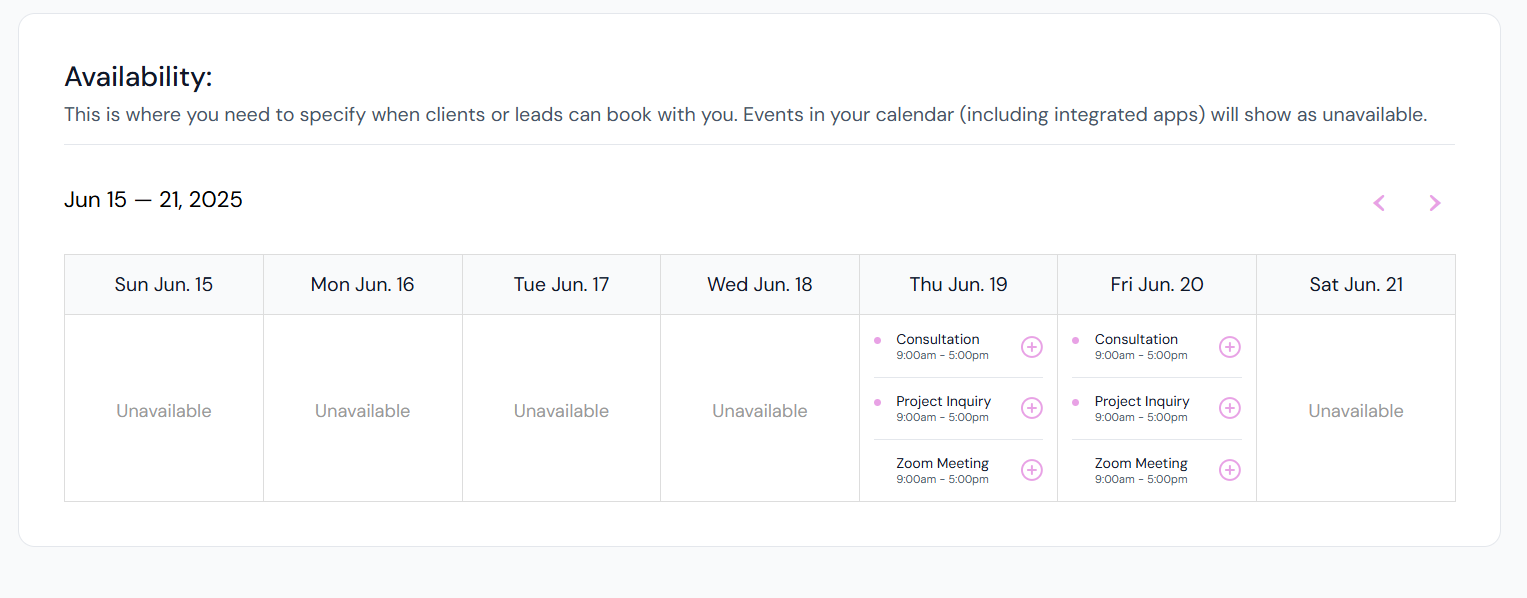Click Tuesday's Unavailable cell
The width and height of the screenshot is (1527, 598).
pos(561,411)
